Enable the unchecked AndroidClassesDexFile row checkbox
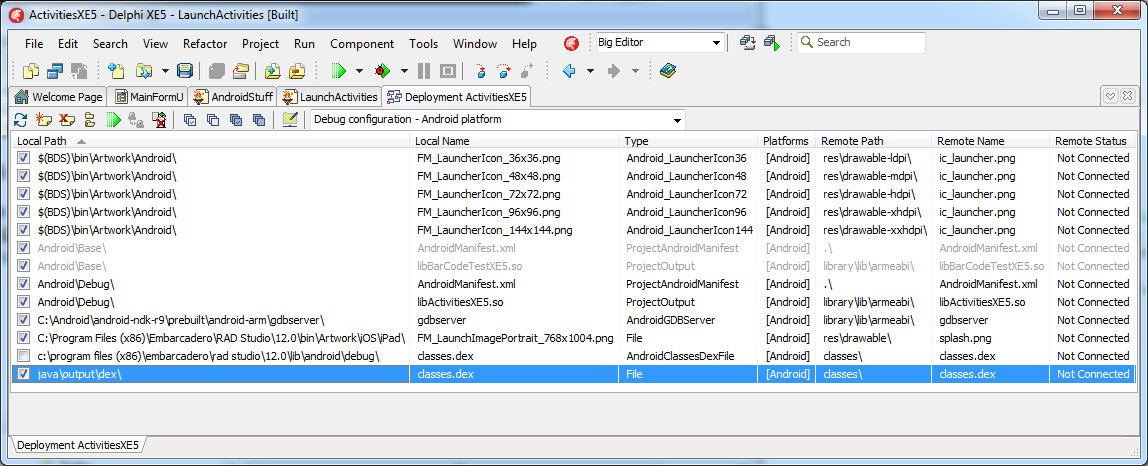This screenshot has width=1148, height=466. click(x=24, y=356)
